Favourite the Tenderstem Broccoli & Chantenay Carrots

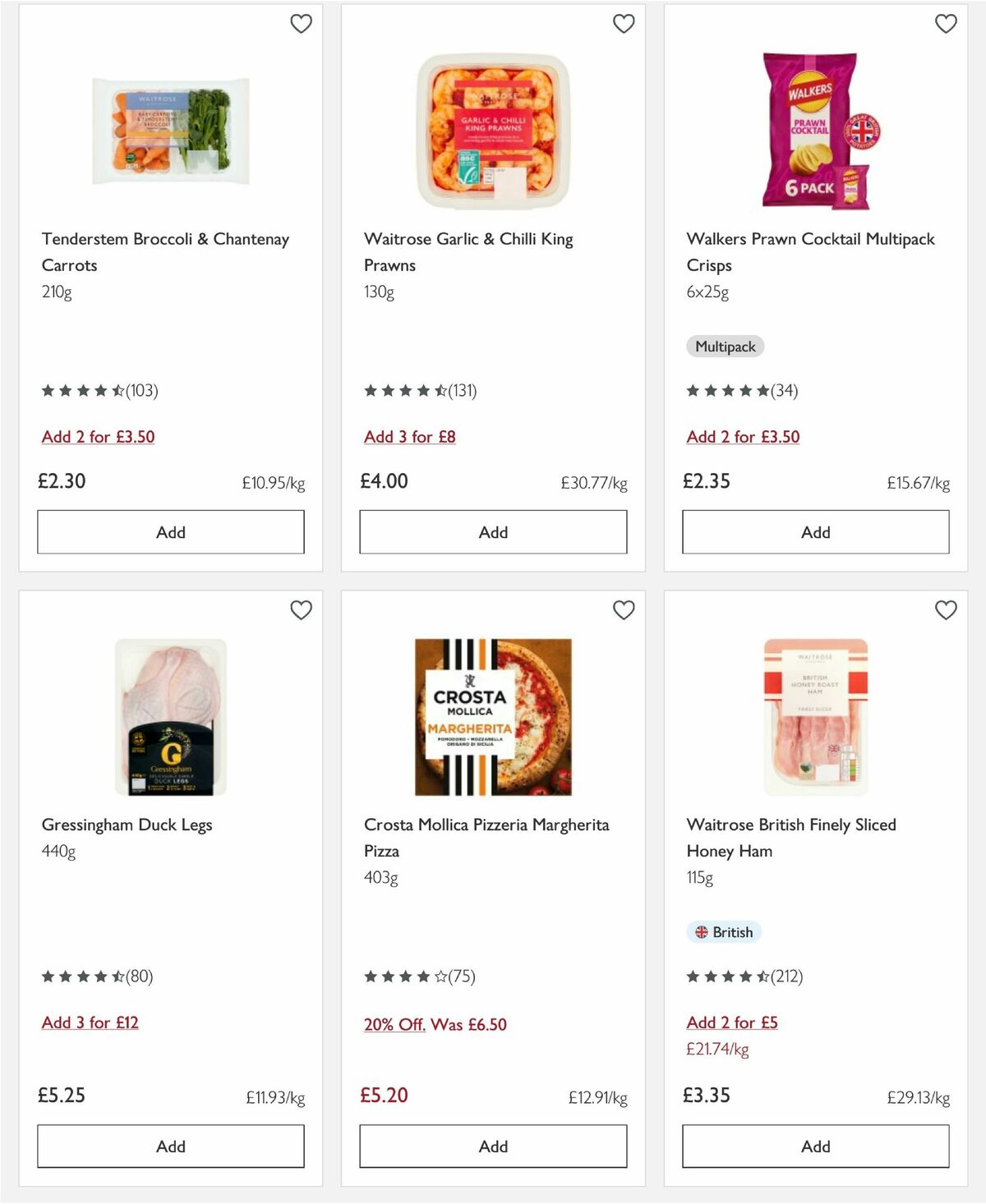click(302, 24)
